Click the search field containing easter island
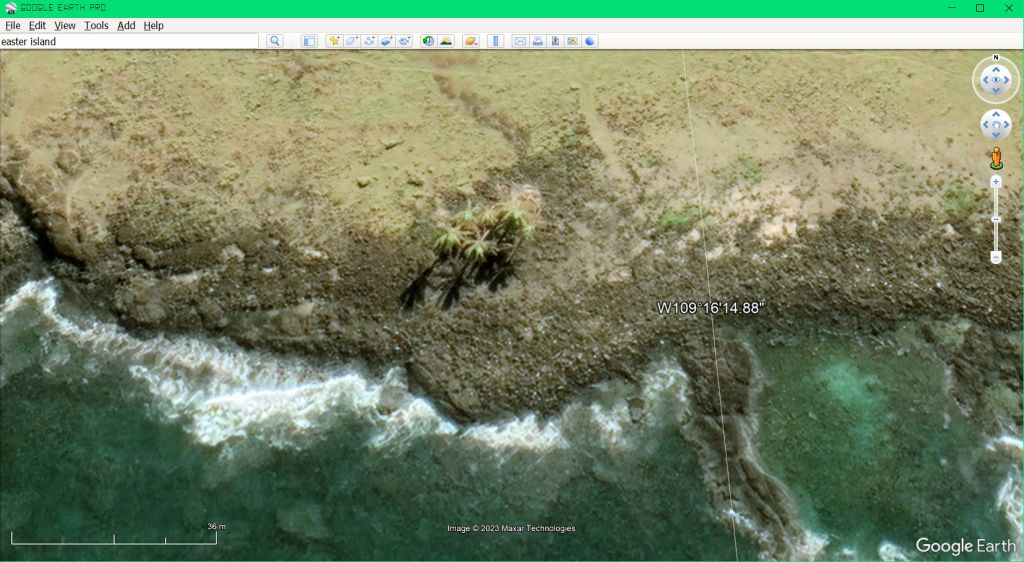Screen dimensions: 1024x562 [128, 41]
